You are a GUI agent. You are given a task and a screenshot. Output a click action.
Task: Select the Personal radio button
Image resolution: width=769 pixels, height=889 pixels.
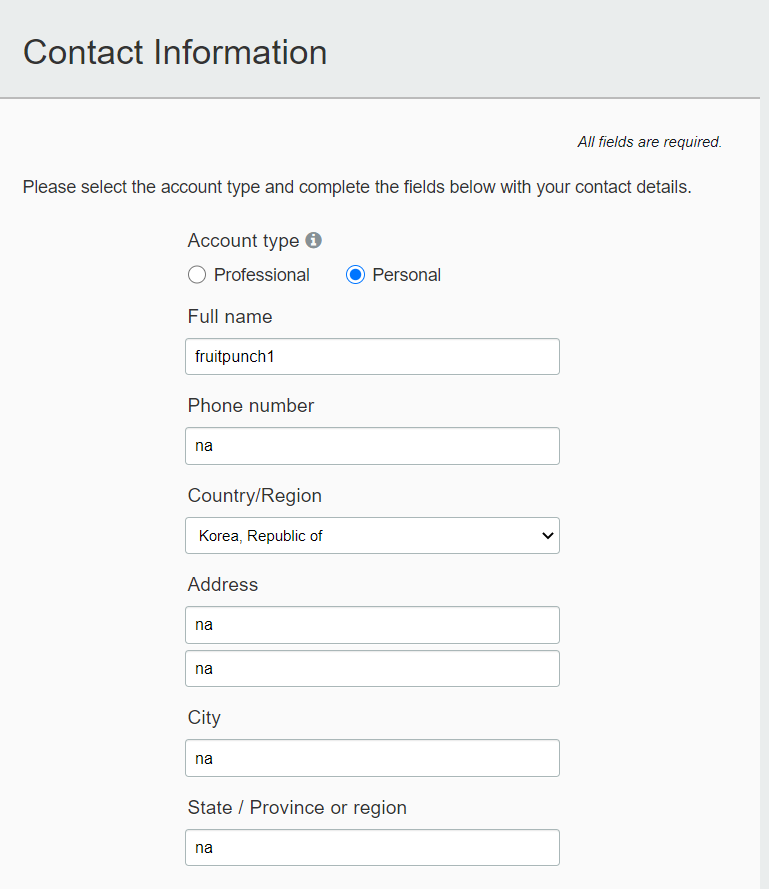pyautogui.click(x=355, y=275)
